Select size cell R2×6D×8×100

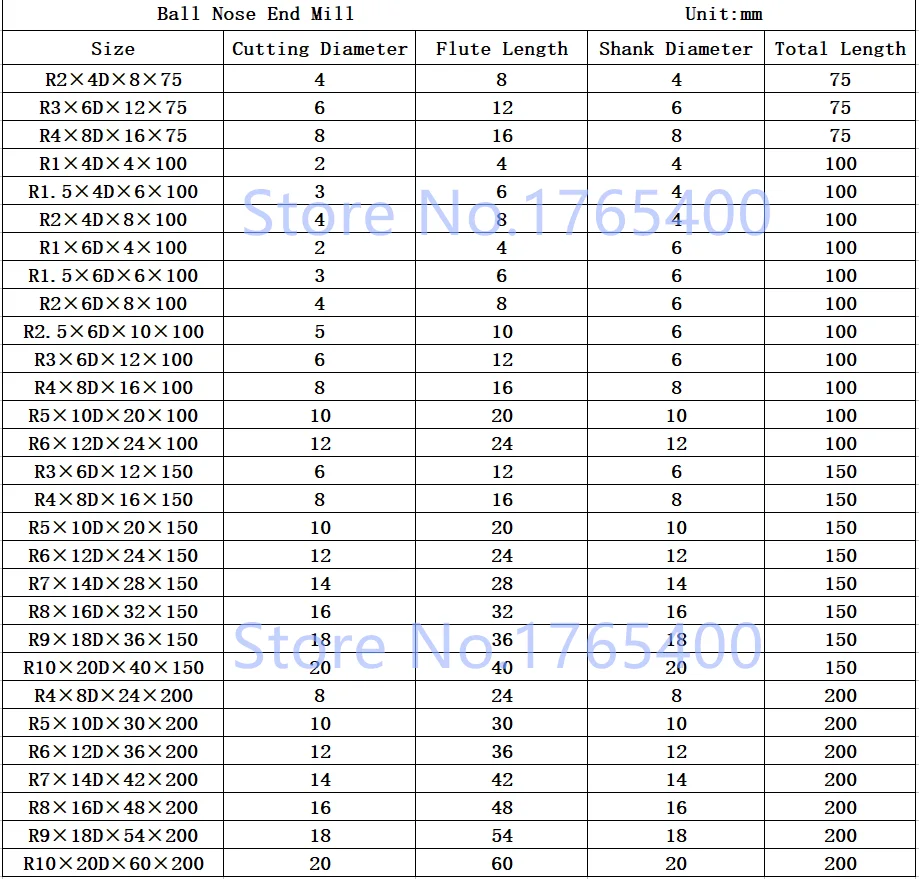click(113, 304)
